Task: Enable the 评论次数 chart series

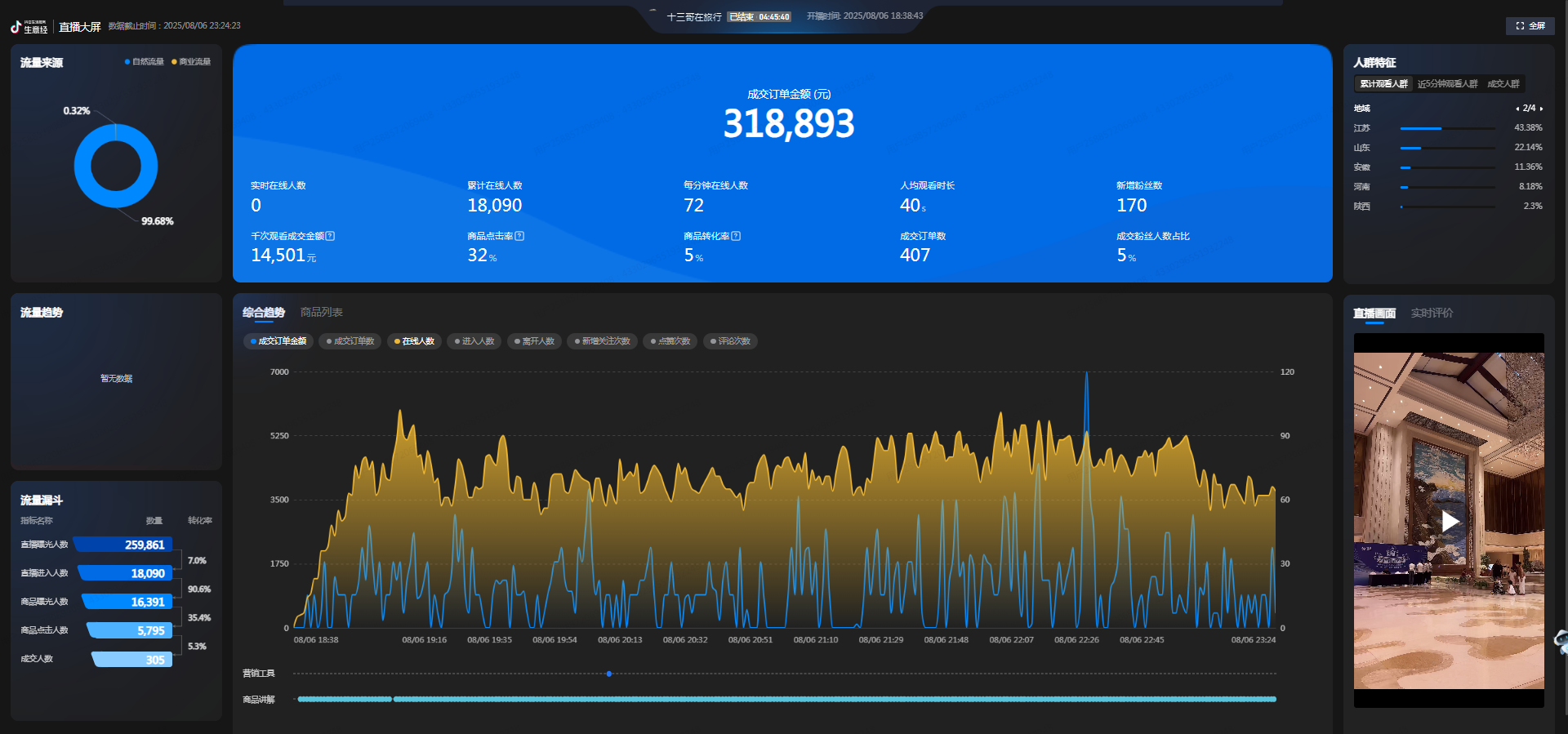Action: pyautogui.click(x=730, y=341)
